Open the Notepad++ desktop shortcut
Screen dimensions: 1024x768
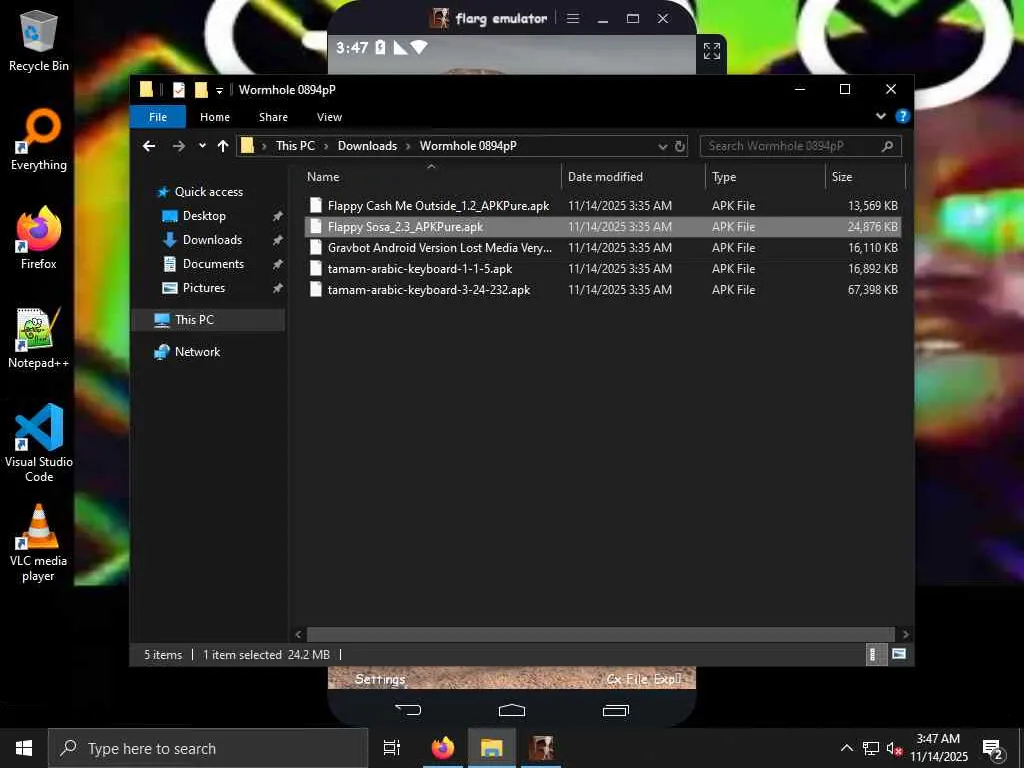click(39, 338)
